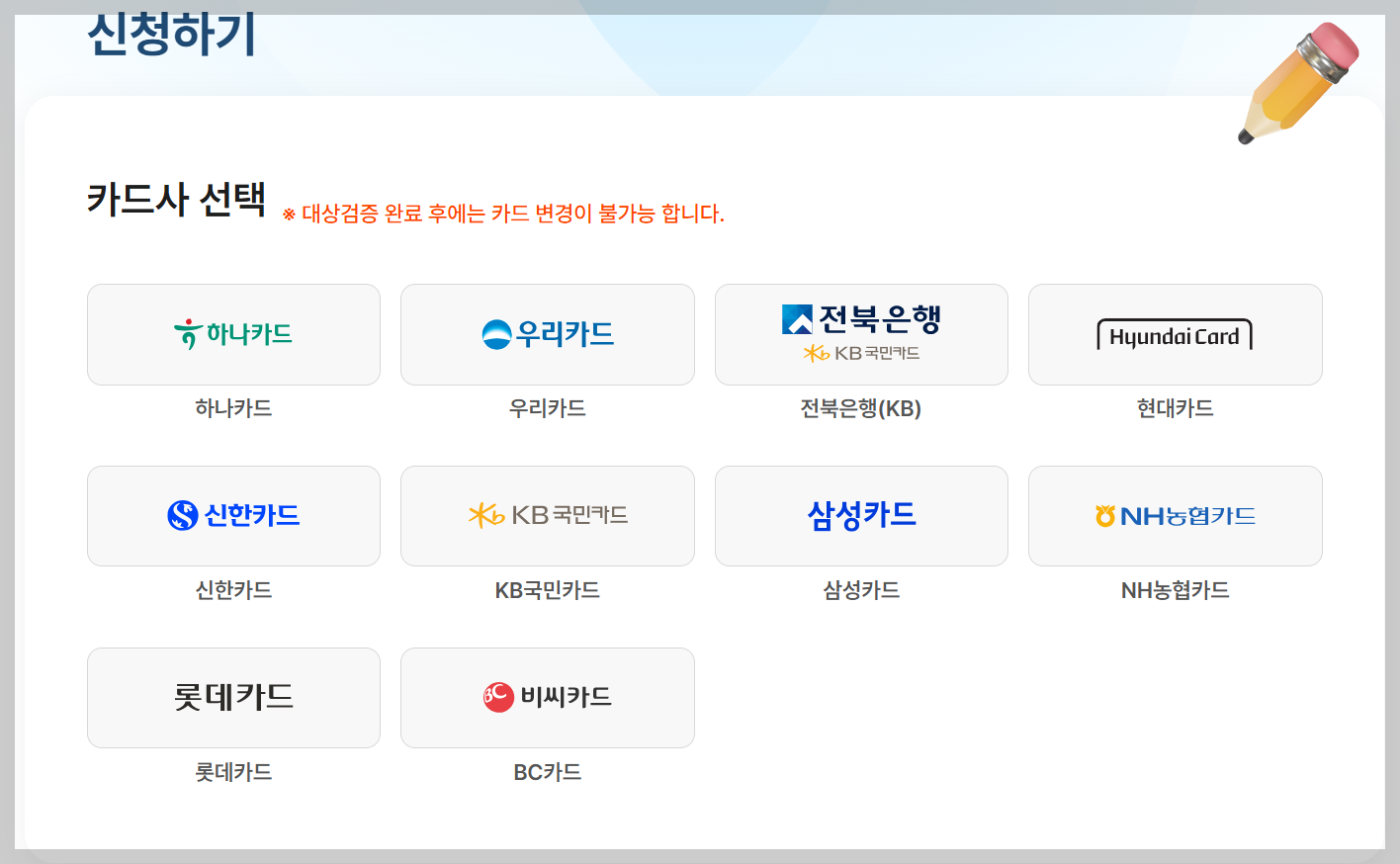Choose the 우리카드 logo card
The width and height of the screenshot is (1400, 864).
(547, 334)
